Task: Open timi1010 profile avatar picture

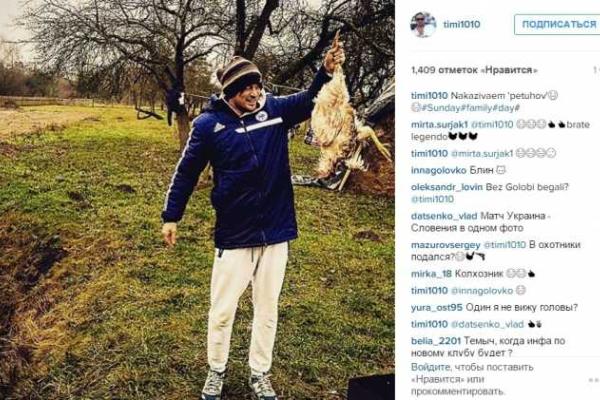Action: click(x=423, y=24)
